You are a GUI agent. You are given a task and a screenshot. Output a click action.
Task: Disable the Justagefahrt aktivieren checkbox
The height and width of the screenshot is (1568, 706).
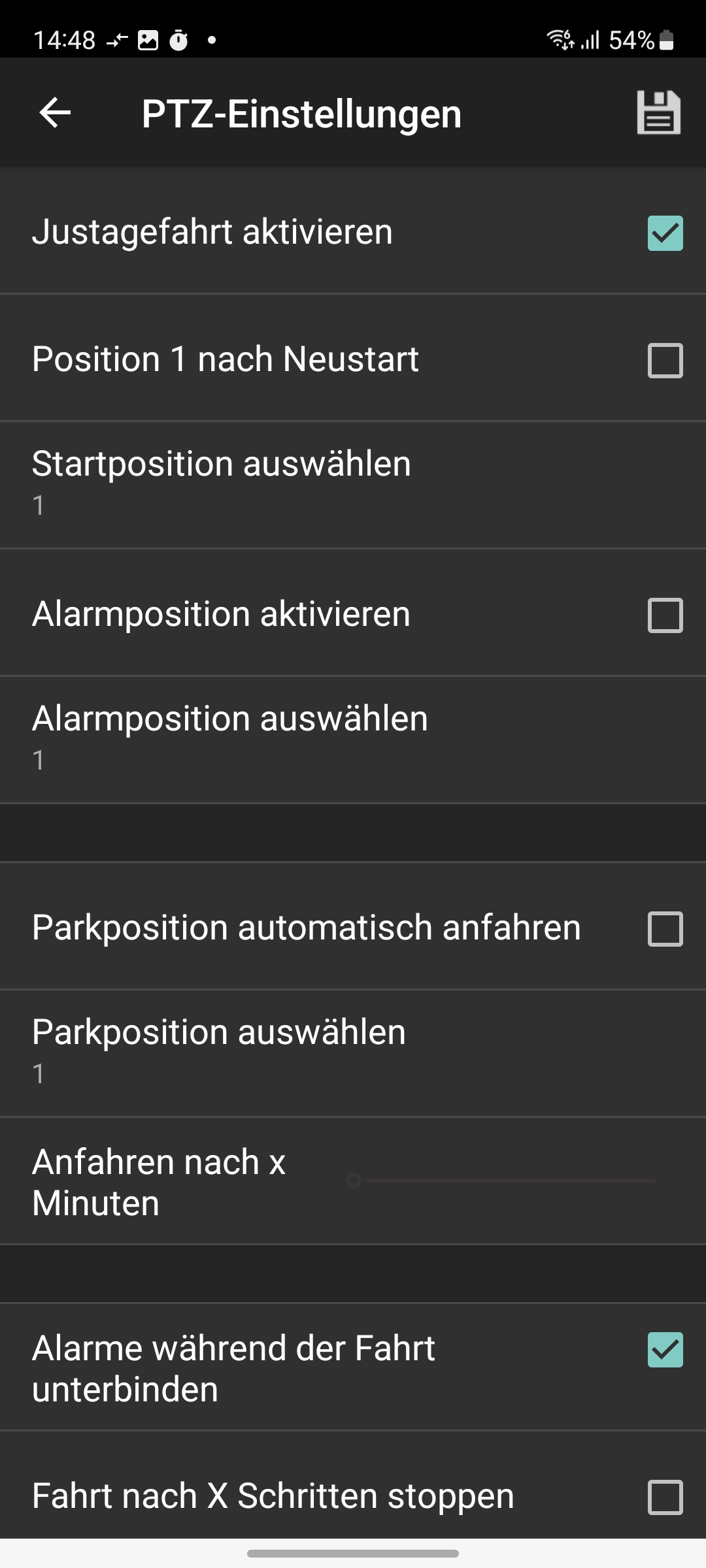coord(665,233)
